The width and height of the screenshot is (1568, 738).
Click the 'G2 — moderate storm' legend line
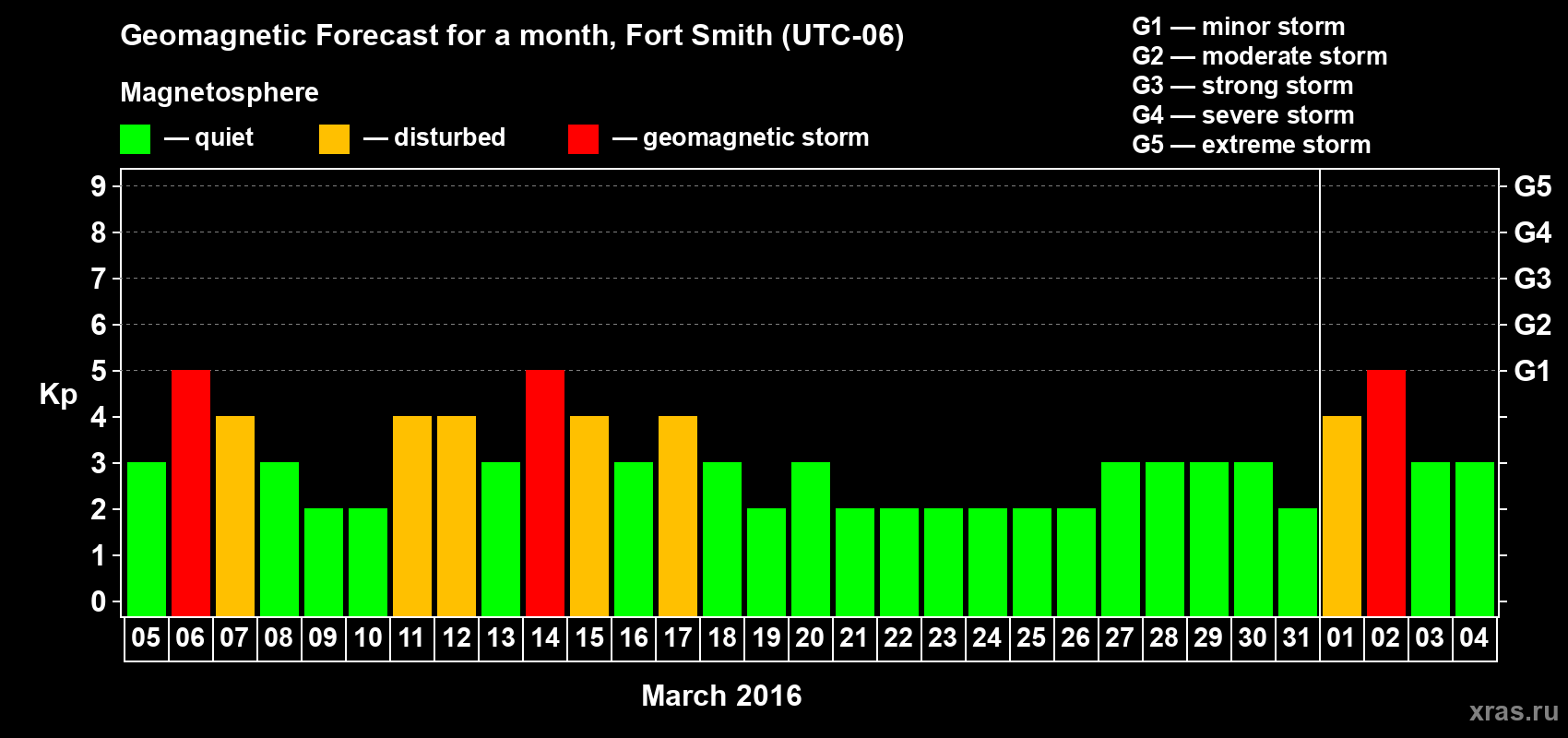pos(1260,56)
